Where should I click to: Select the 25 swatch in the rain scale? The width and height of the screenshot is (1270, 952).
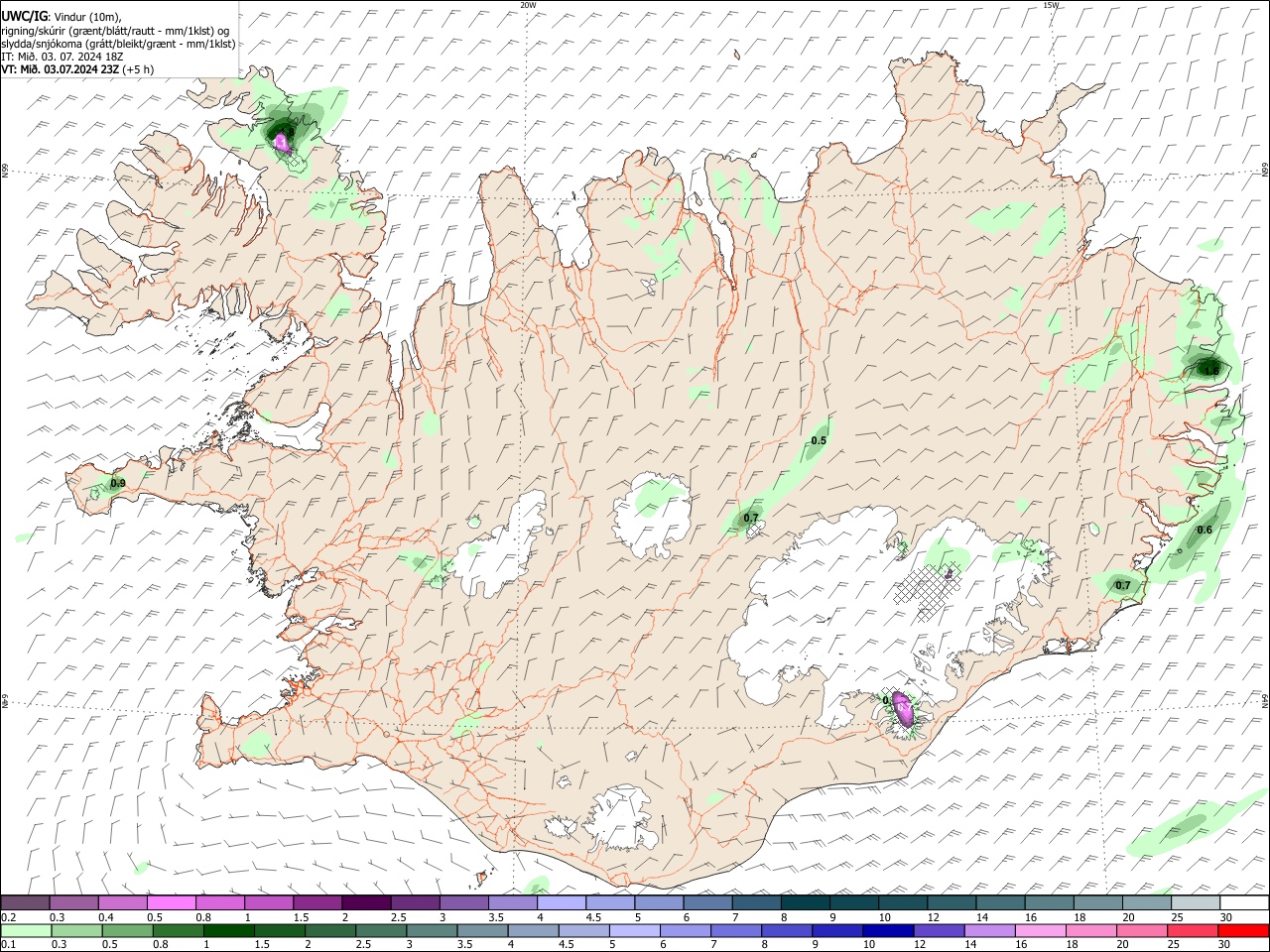coord(1193,931)
